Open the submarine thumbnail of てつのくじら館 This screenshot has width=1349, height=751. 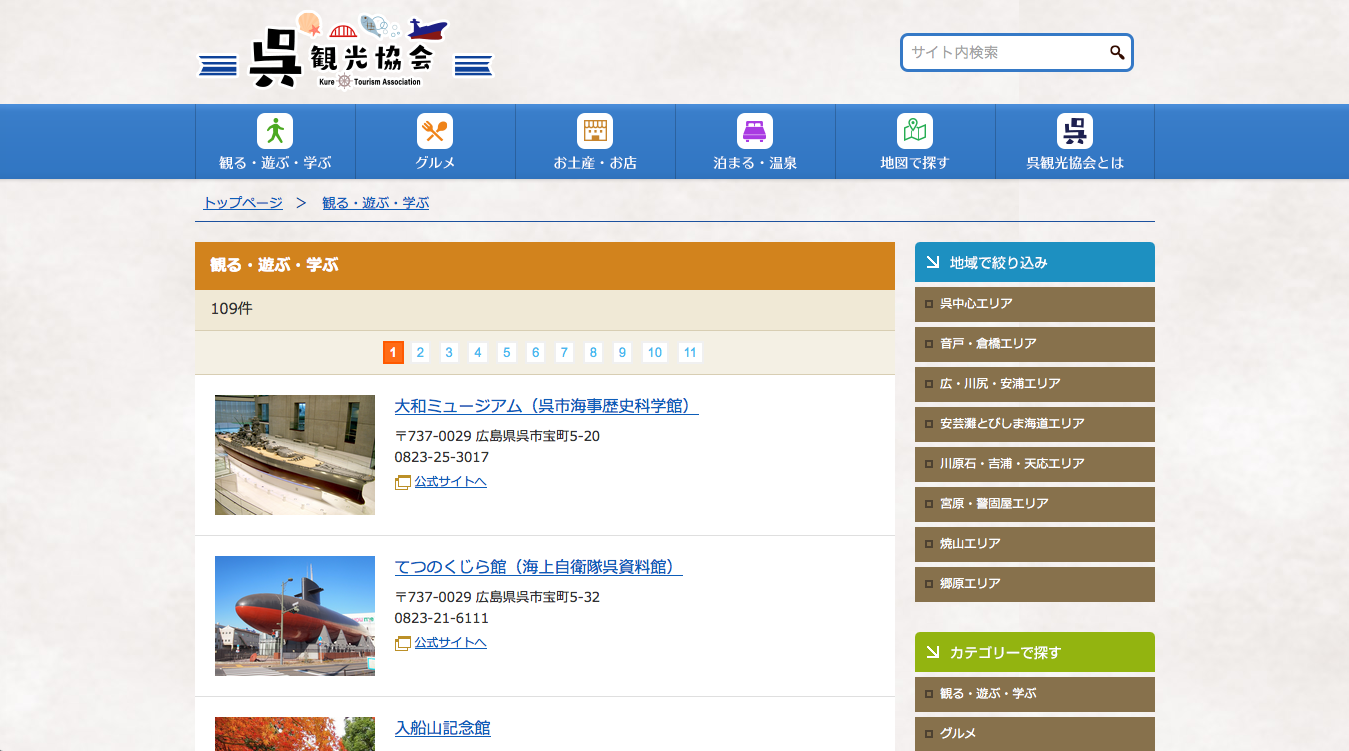coord(295,616)
